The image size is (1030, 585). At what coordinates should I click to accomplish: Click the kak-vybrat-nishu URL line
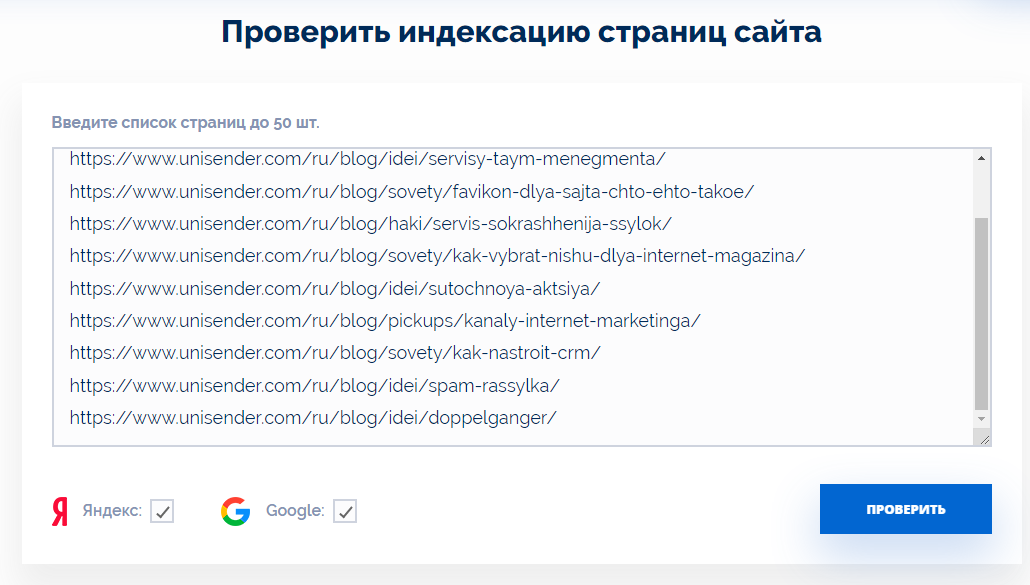[x=437, y=256]
